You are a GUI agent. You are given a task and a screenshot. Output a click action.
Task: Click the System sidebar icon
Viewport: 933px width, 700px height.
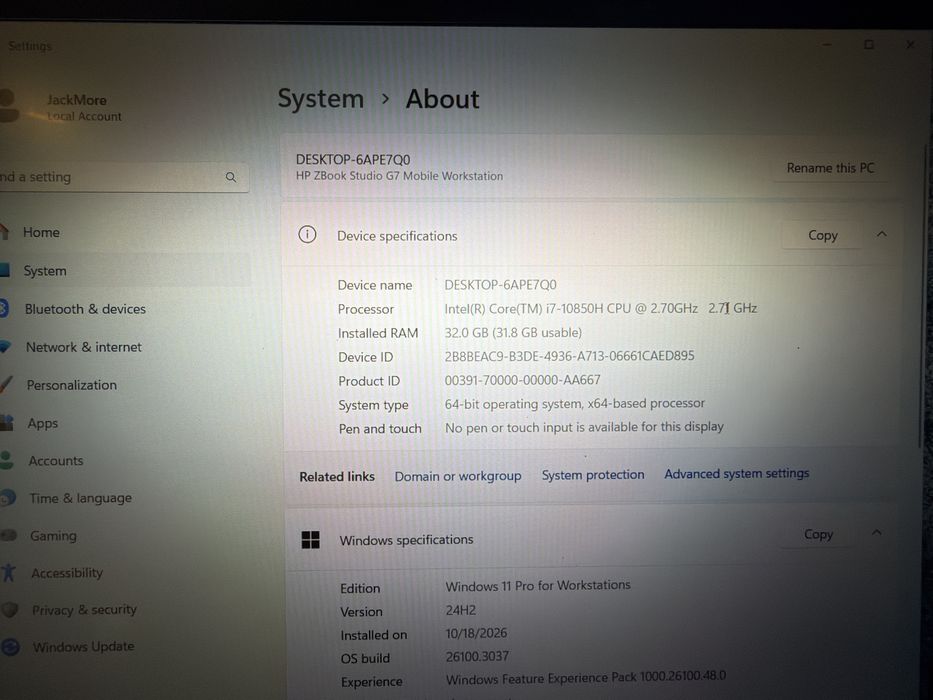(5, 270)
